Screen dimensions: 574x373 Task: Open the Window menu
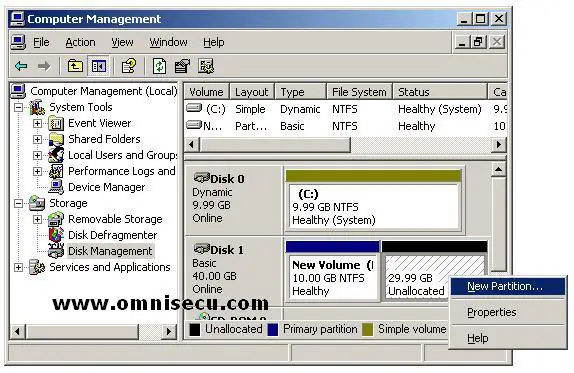coord(168,42)
